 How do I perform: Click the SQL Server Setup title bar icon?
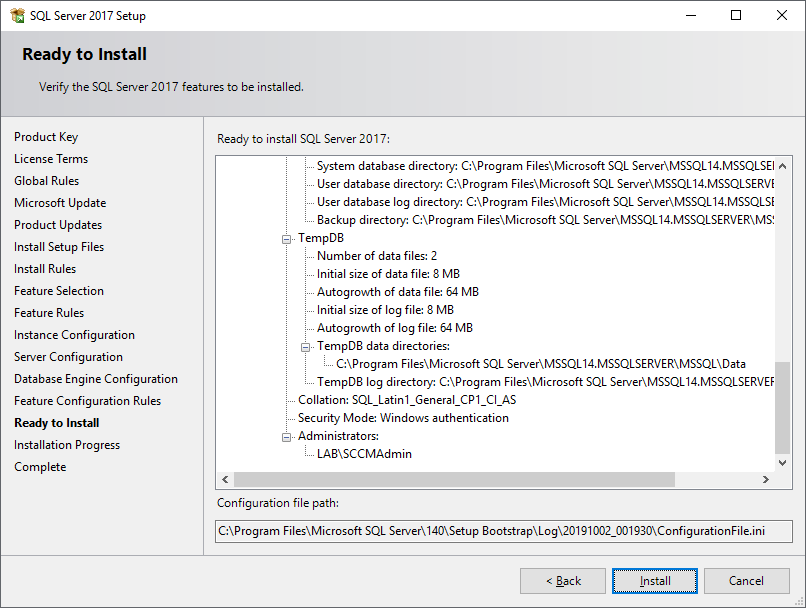pos(17,15)
